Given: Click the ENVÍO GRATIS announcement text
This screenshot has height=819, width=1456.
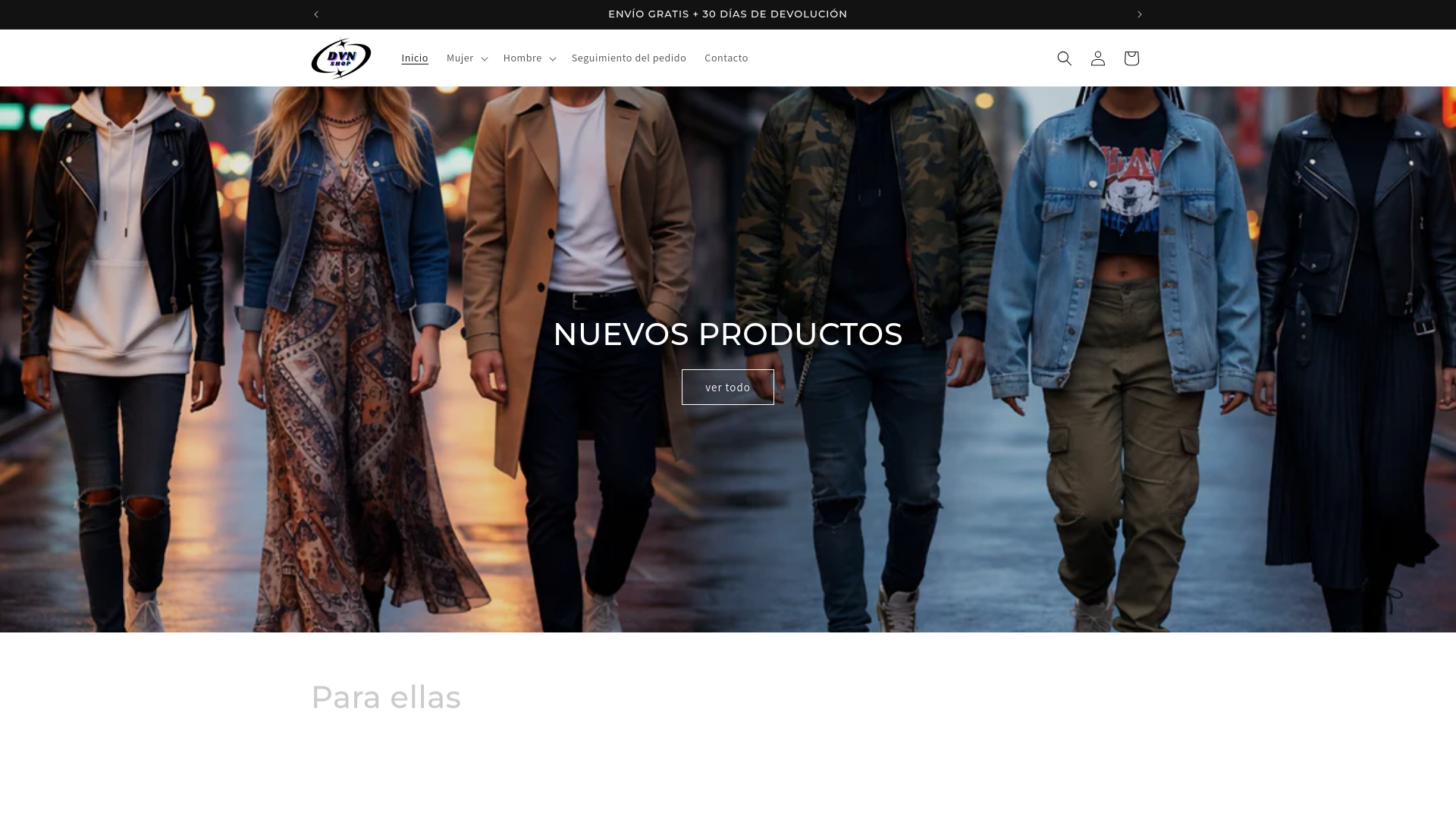Looking at the screenshot, I should 728,14.
